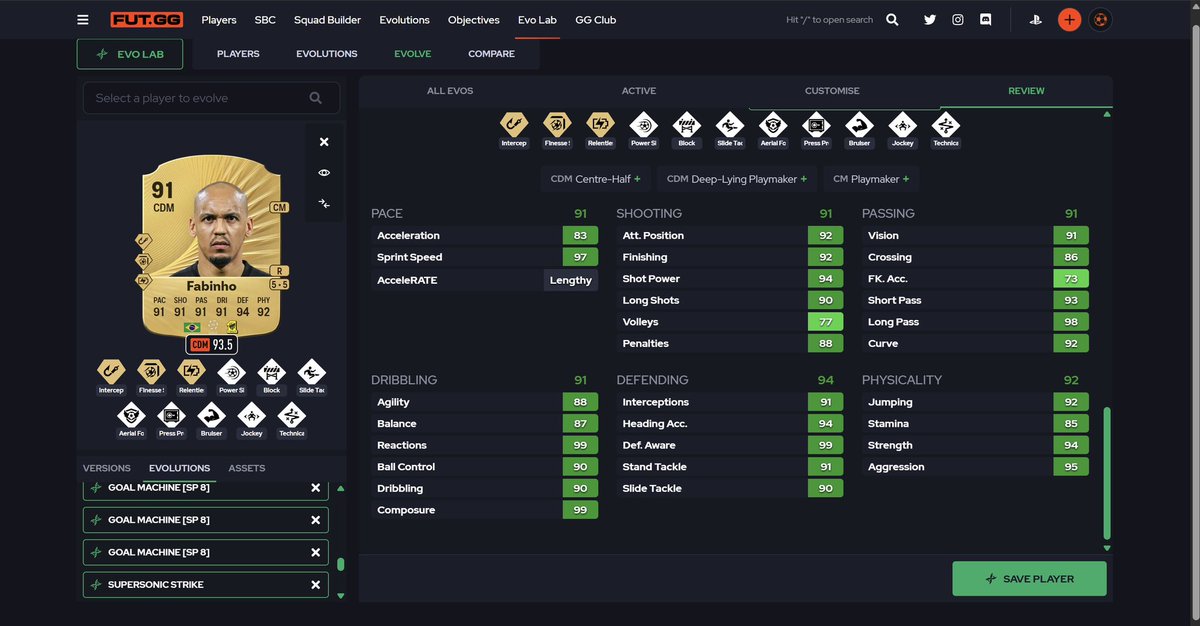Click the EVO LAB button
Image resolution: width=1200 pixels, height=626 pixels.
[130, 54]
